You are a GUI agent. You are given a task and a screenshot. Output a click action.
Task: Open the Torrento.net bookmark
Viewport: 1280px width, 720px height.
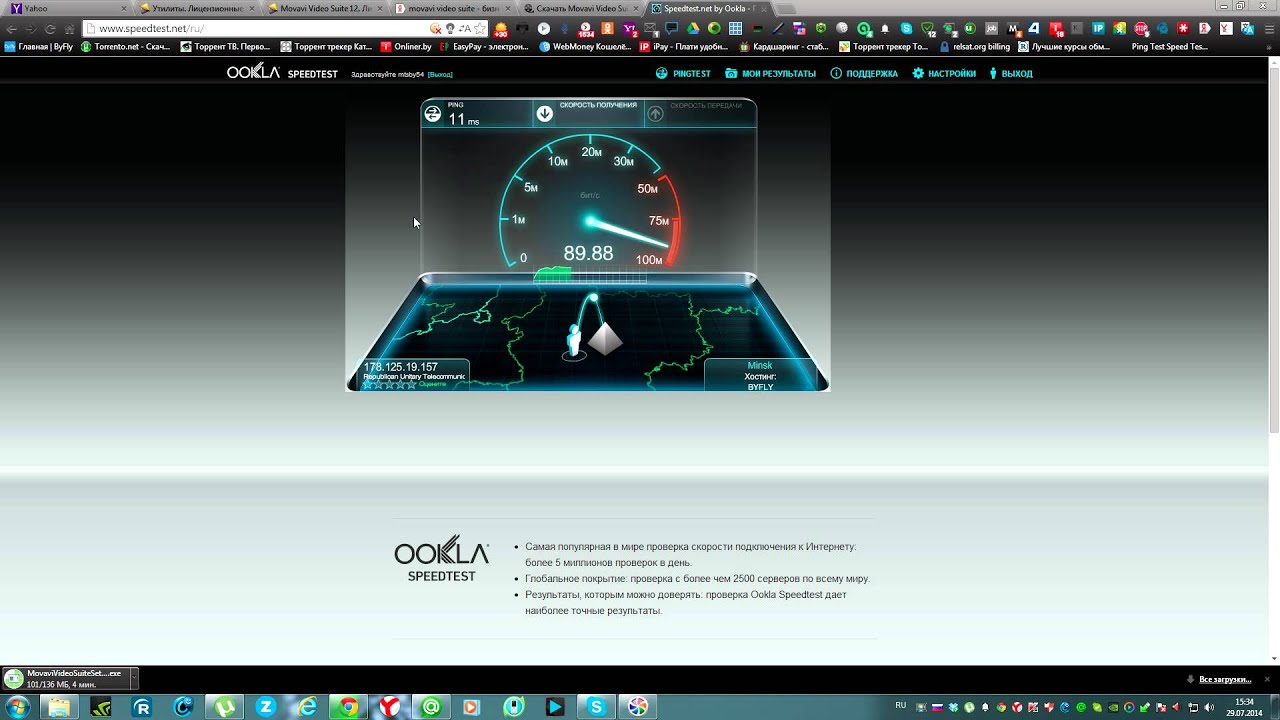coord(126,46)
